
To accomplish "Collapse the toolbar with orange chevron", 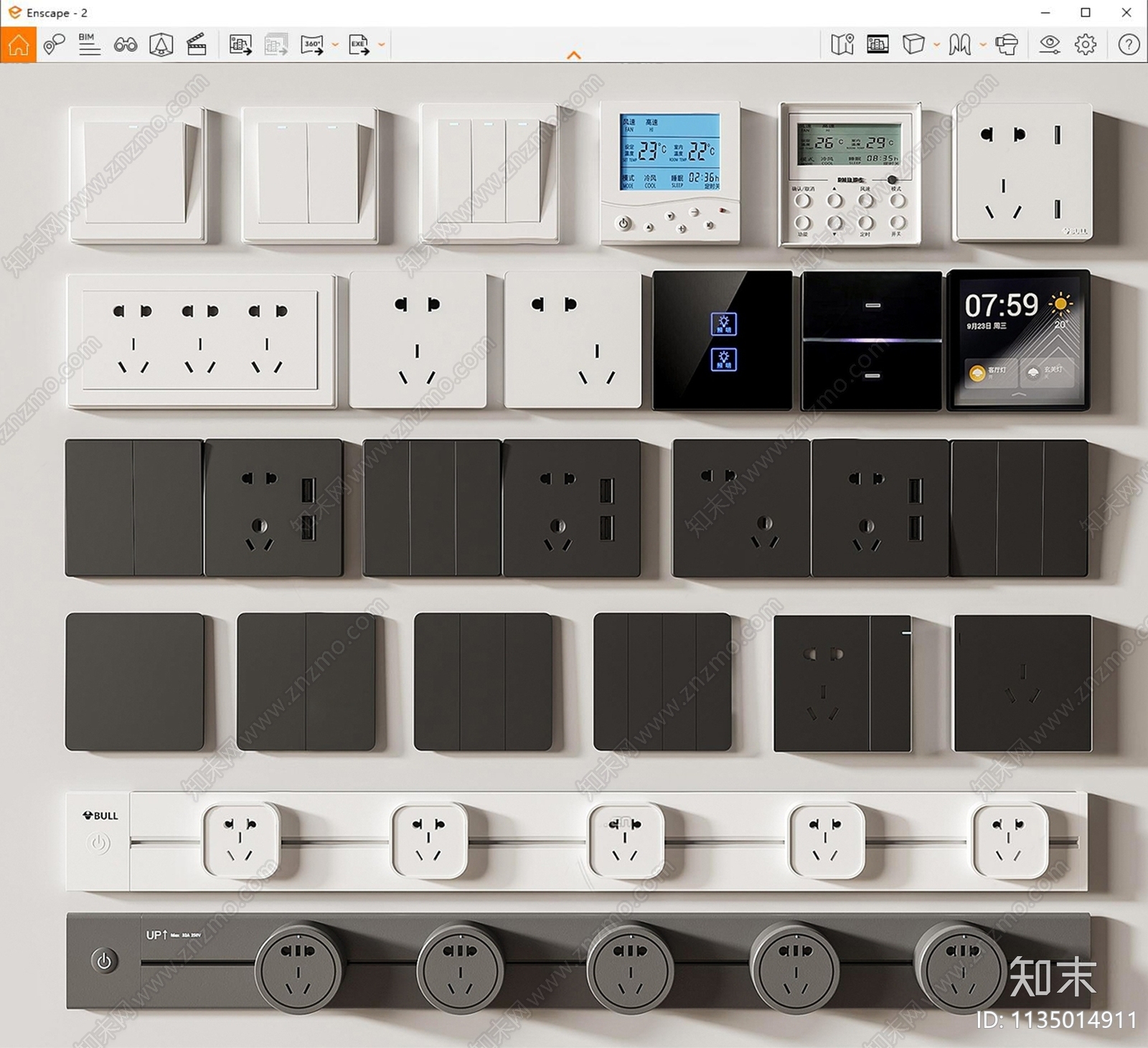I will point(574,55).
